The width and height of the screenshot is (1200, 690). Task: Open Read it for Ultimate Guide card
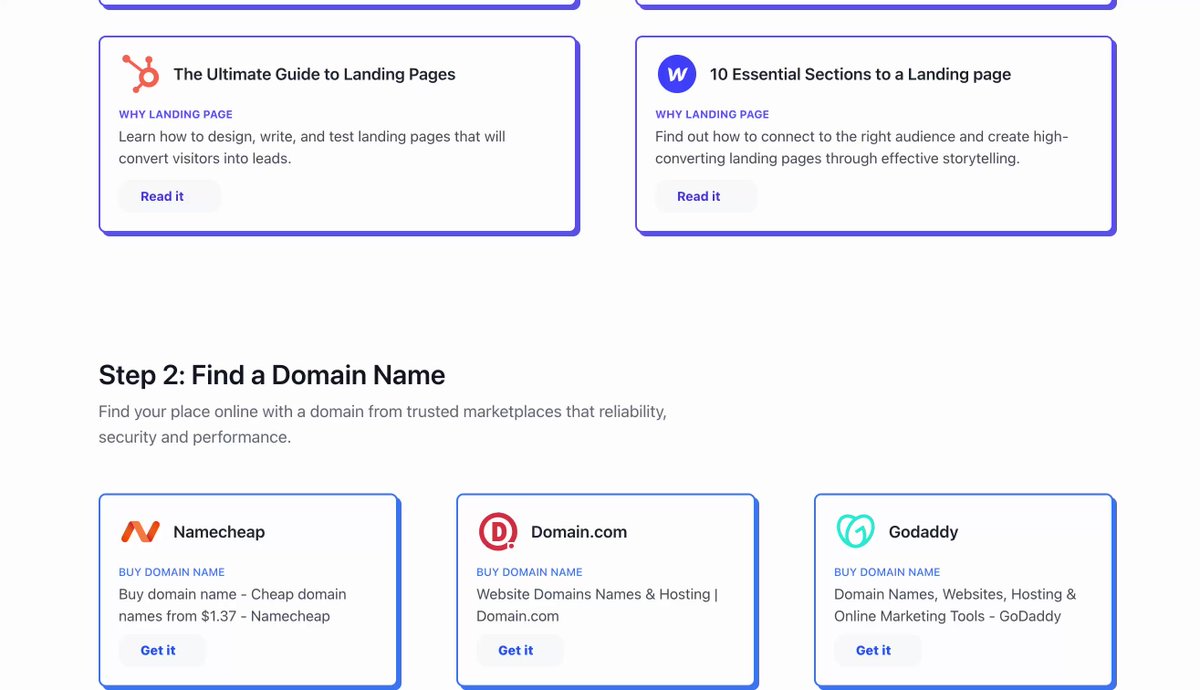click(x=169, y=196)
